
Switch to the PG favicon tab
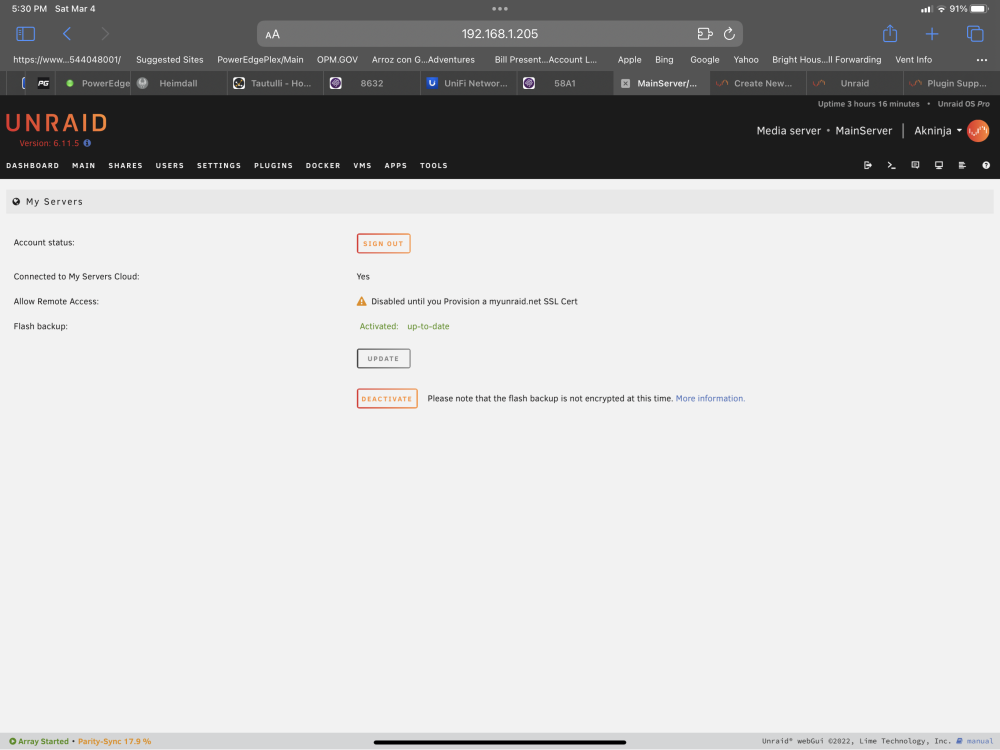tap(43, 84)
